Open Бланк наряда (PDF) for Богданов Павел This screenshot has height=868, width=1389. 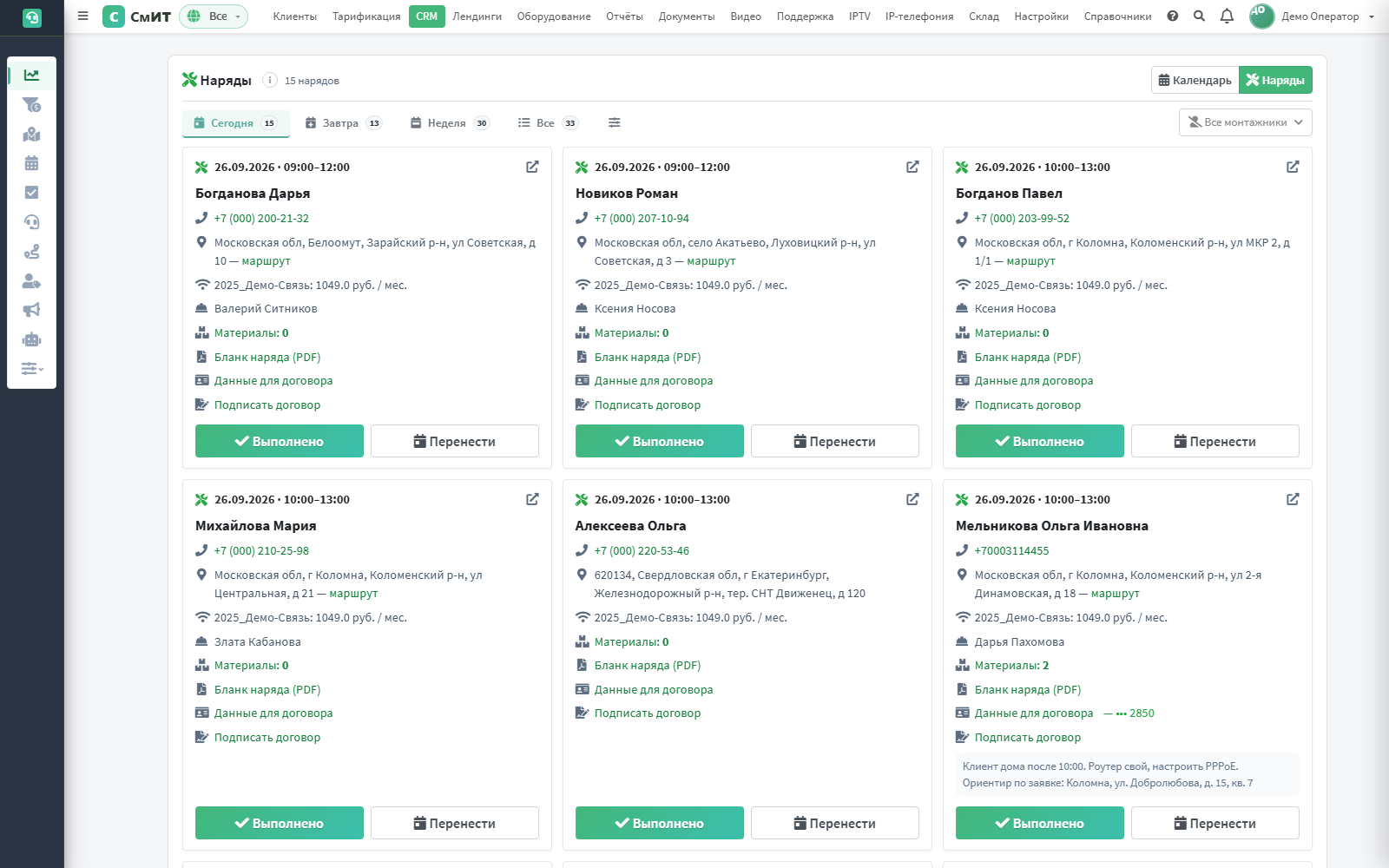[1028, 358]
